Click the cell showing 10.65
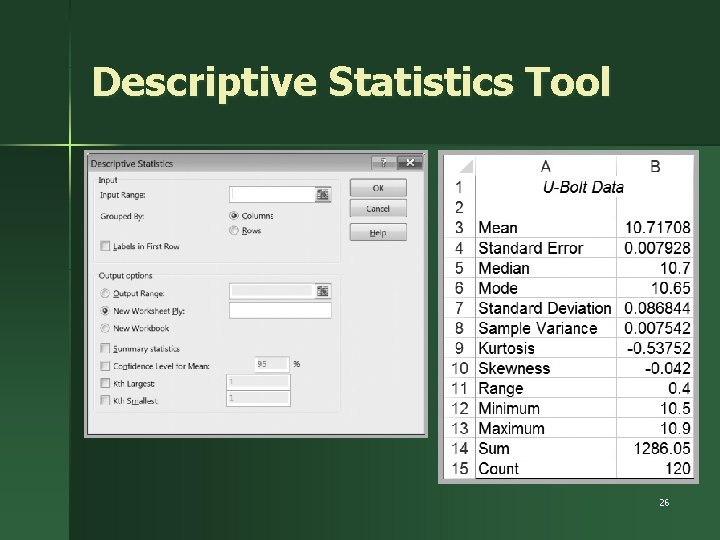The image size is (720, 540). (655, 288)
